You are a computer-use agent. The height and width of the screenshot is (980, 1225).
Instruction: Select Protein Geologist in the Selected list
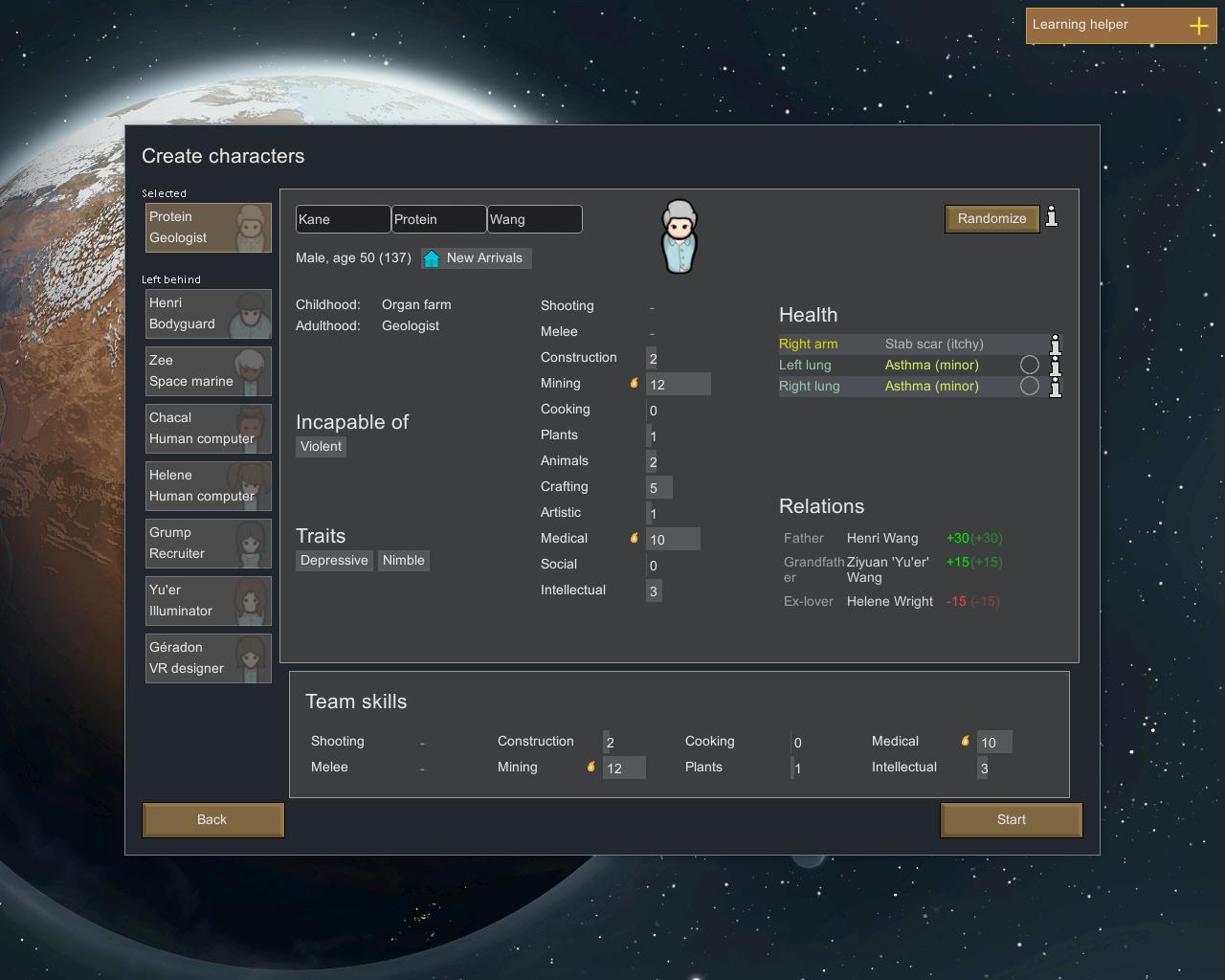tap(208, 228)
